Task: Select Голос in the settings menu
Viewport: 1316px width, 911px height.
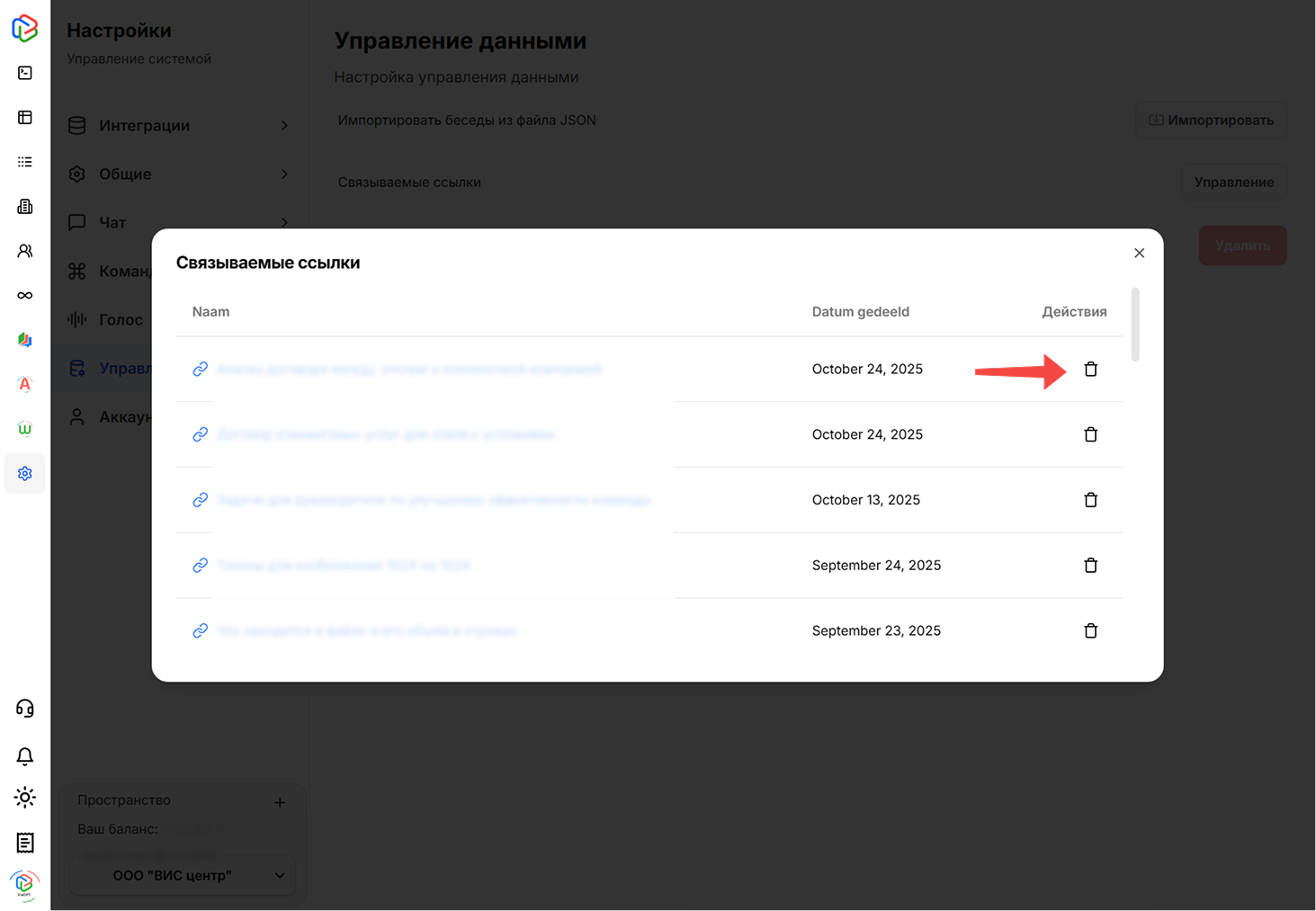Action: coord(120,319)
